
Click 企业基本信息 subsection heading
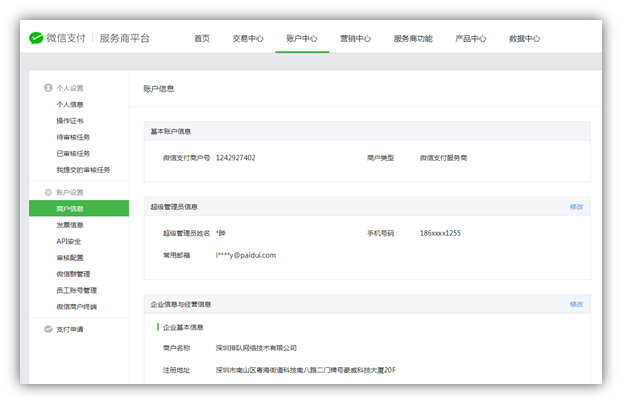tap(183, 327)
